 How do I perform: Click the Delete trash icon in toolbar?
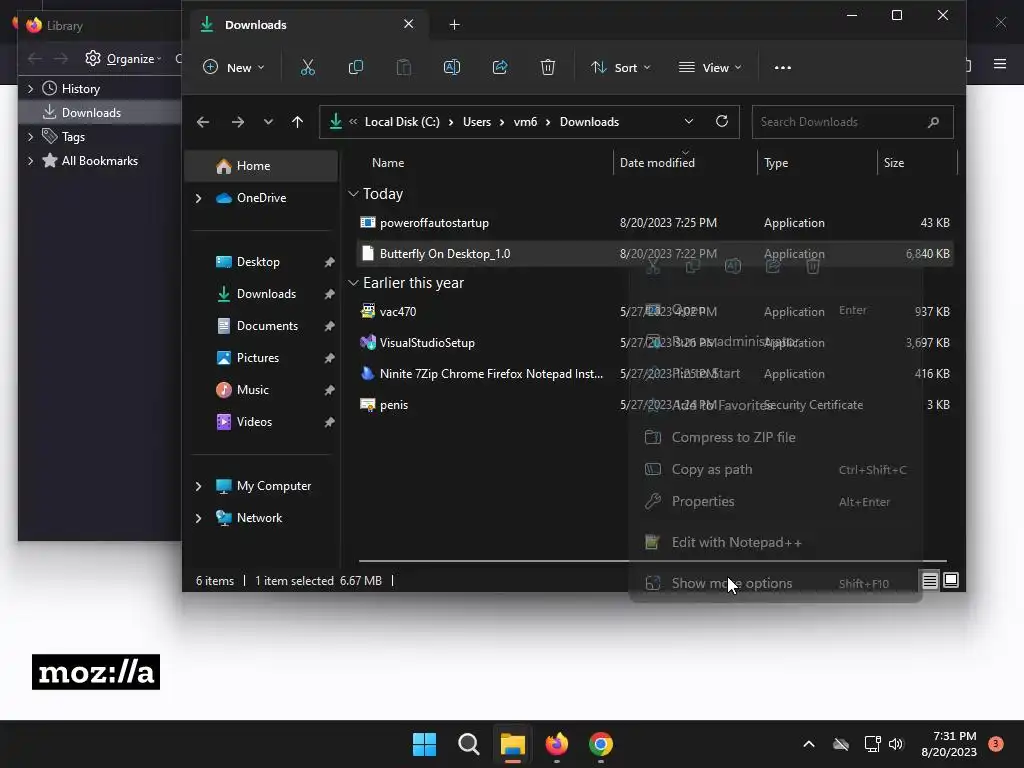coord(548,67)
